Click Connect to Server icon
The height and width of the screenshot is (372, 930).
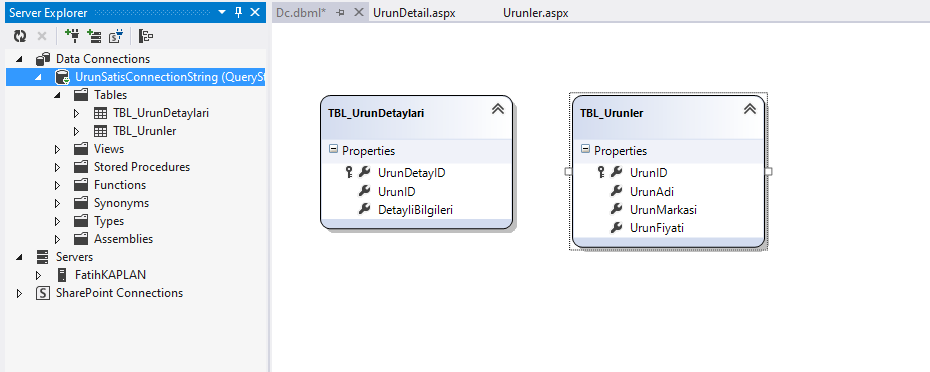click(94, 37)
